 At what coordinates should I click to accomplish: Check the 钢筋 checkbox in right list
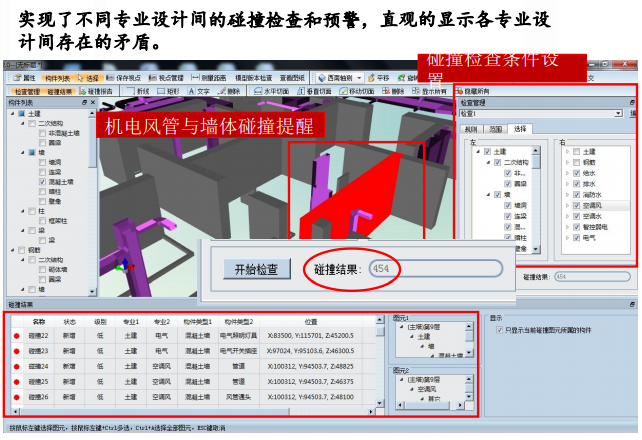[x=576, y=161]
